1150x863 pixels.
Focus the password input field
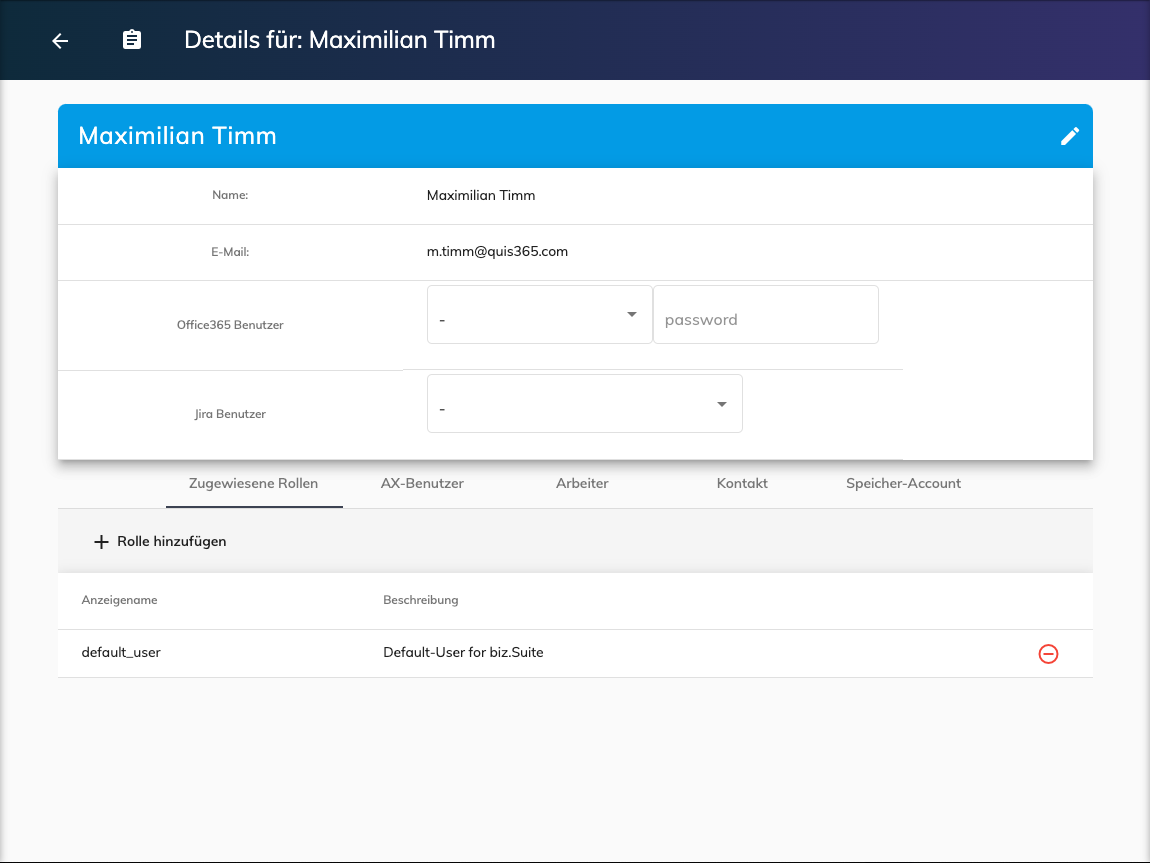tap(766, 315)
